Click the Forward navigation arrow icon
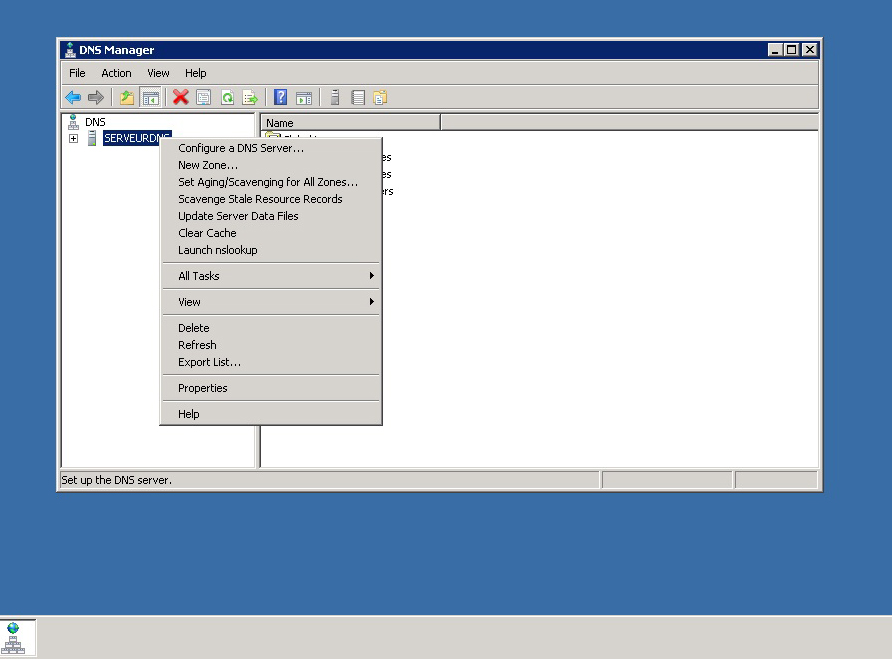 tap(95, 97)
